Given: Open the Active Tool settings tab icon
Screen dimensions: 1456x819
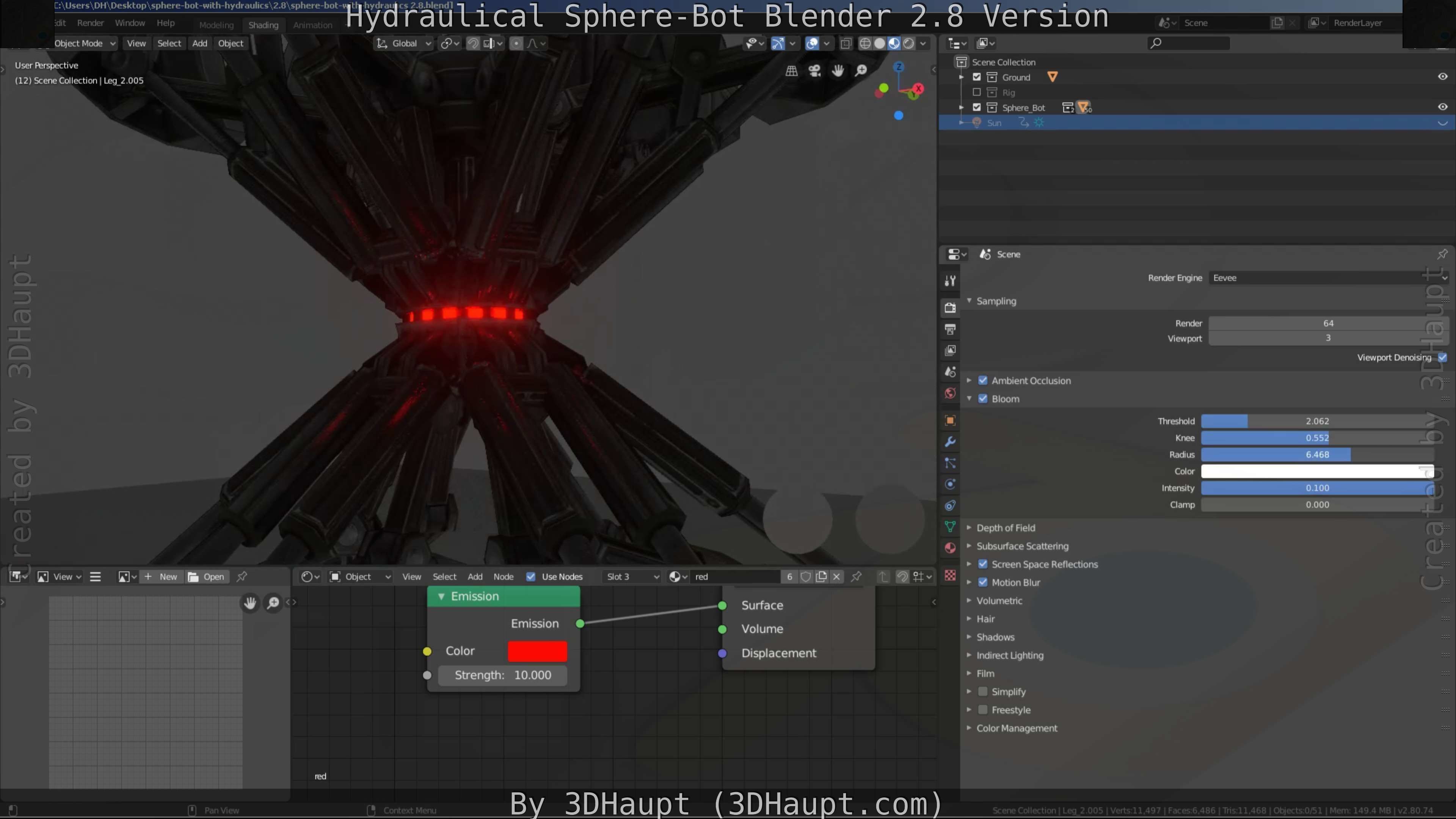Looking at the screenshot, I should [950, 280].
